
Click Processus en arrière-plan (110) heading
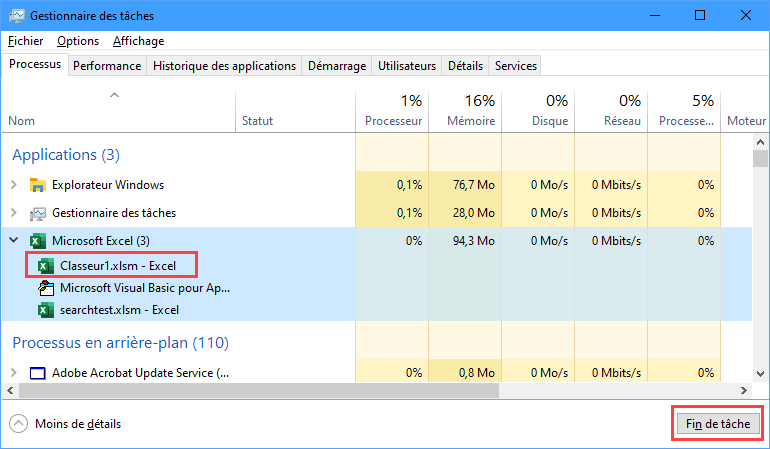pyautogui.click(x=120, y=342)
